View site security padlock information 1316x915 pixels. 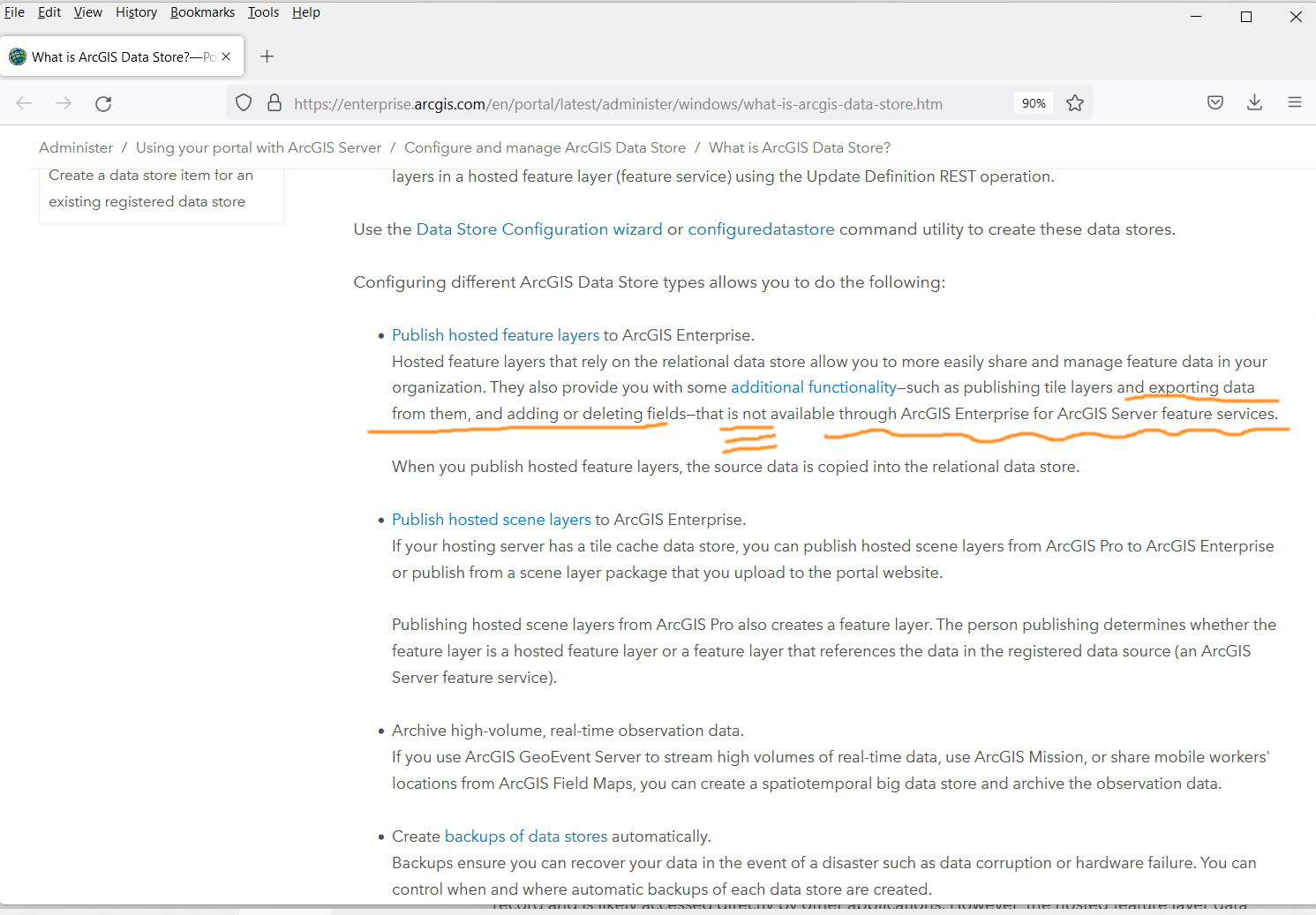274,103
